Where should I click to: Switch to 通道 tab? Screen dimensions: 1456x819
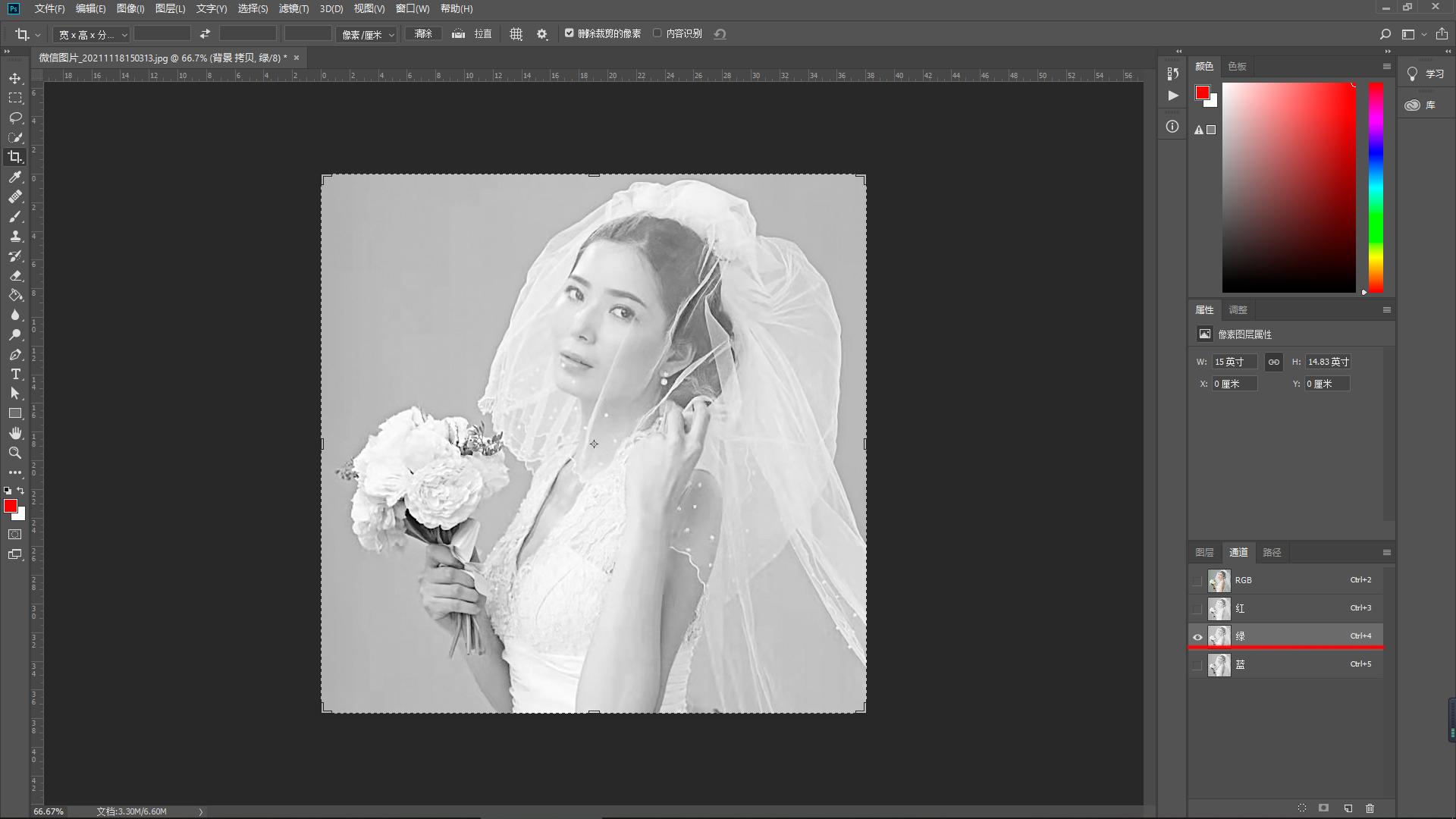coord(1237,552)
